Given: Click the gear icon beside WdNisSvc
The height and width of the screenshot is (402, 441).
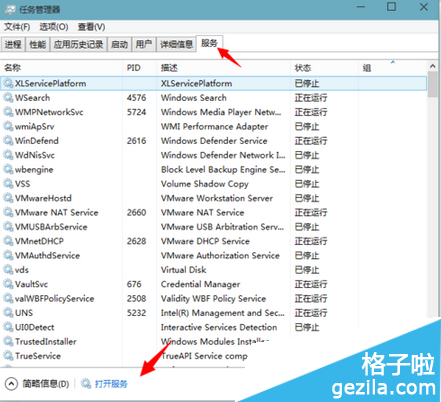Looking at the screenshot, I should click(x=8, y=155).
